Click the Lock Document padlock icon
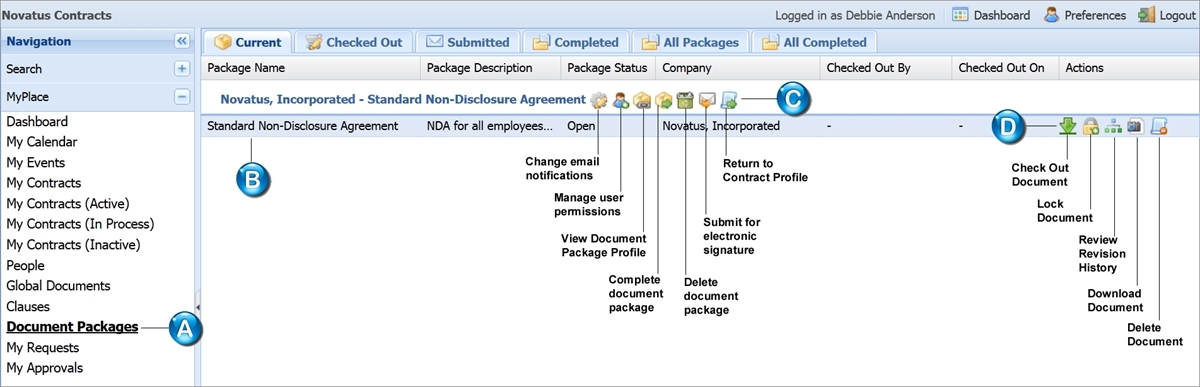1200x387 pixels. click(1091, 126)
